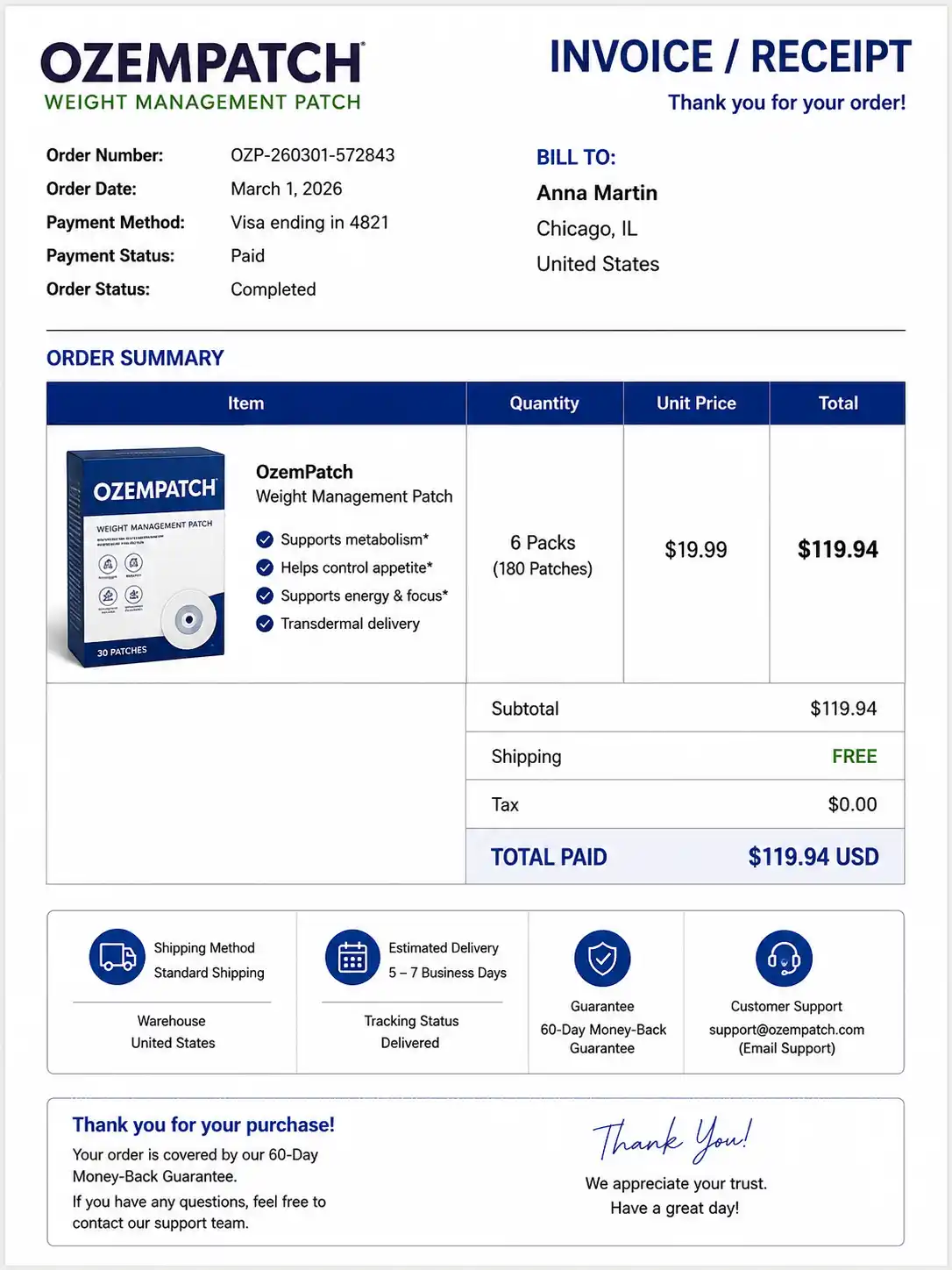Click the checkmark beside Transdermal delivery

click(x=265, y=624)
